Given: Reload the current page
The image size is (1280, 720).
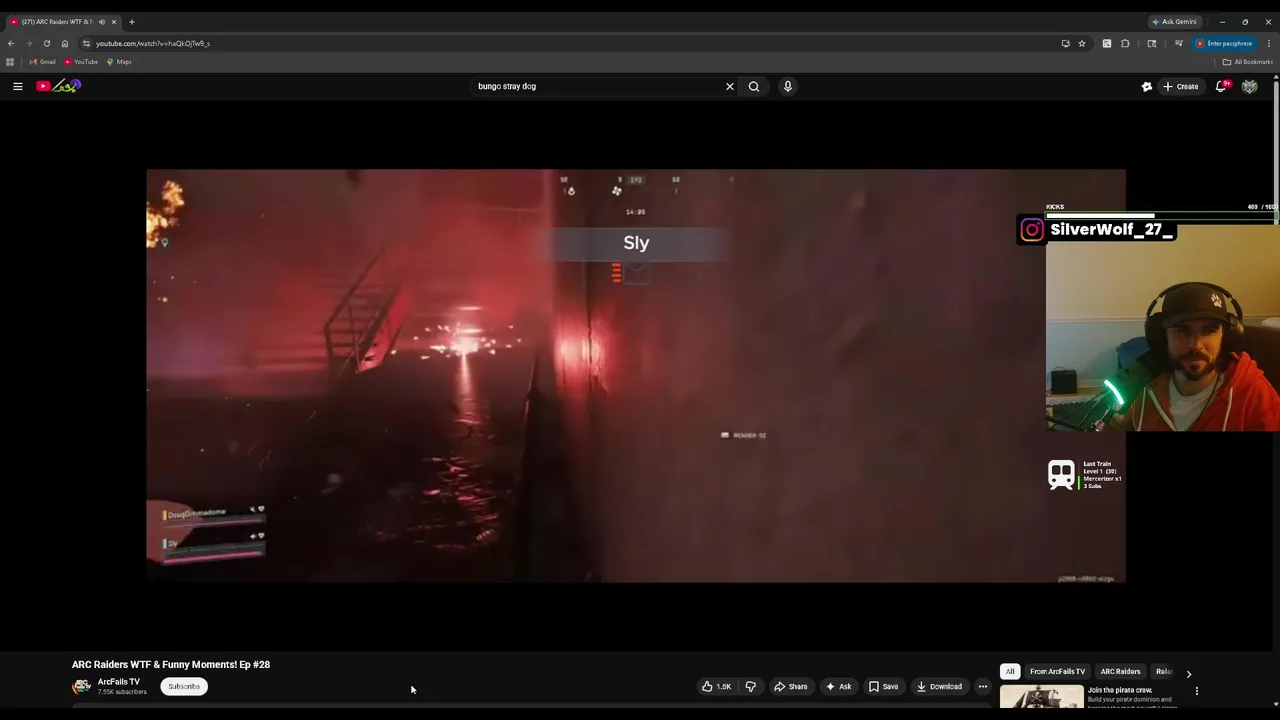Looking at the screenshot, I should tap(47, 43).
